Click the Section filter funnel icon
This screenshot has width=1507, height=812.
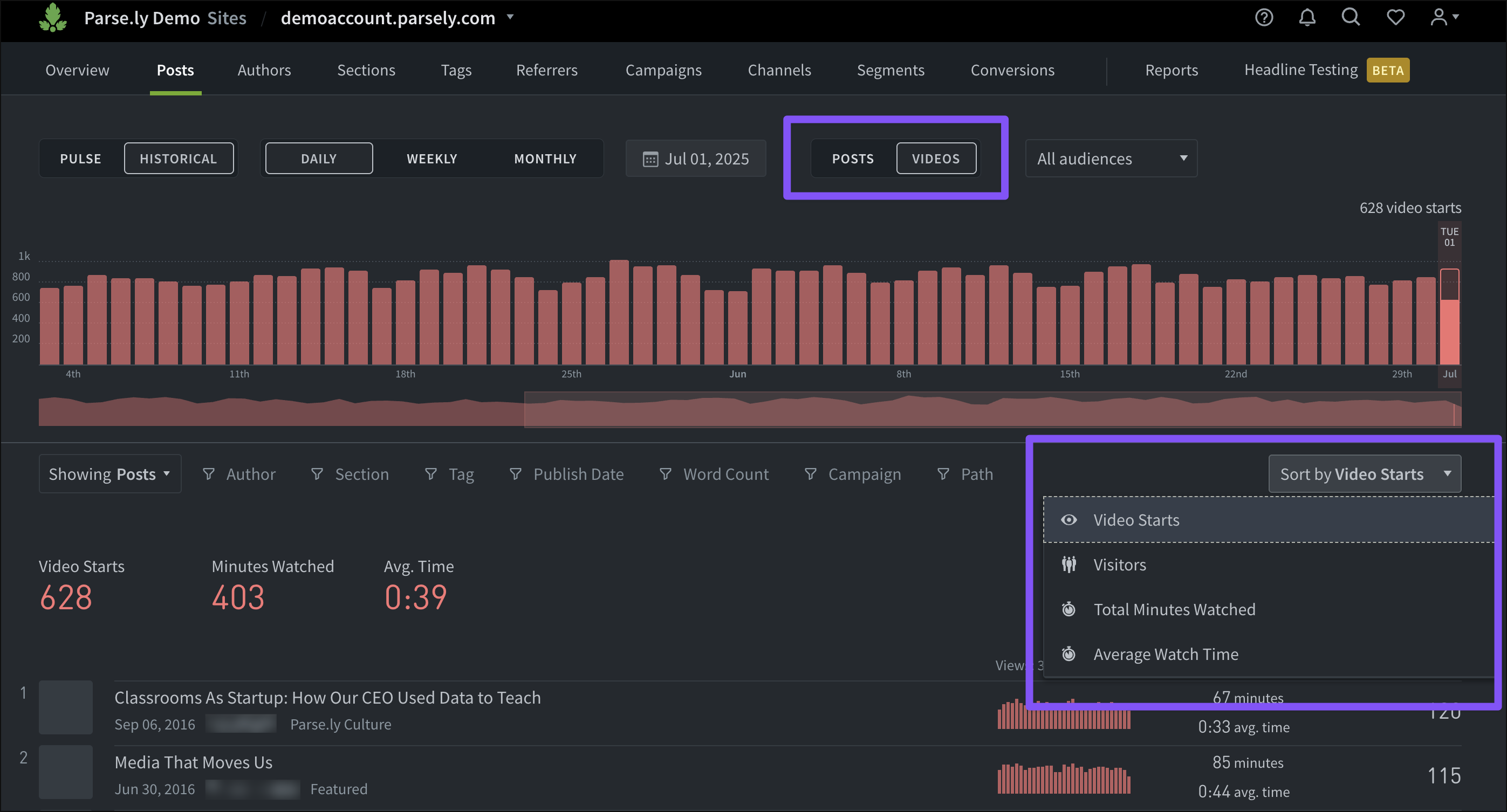tap(317, 474)
